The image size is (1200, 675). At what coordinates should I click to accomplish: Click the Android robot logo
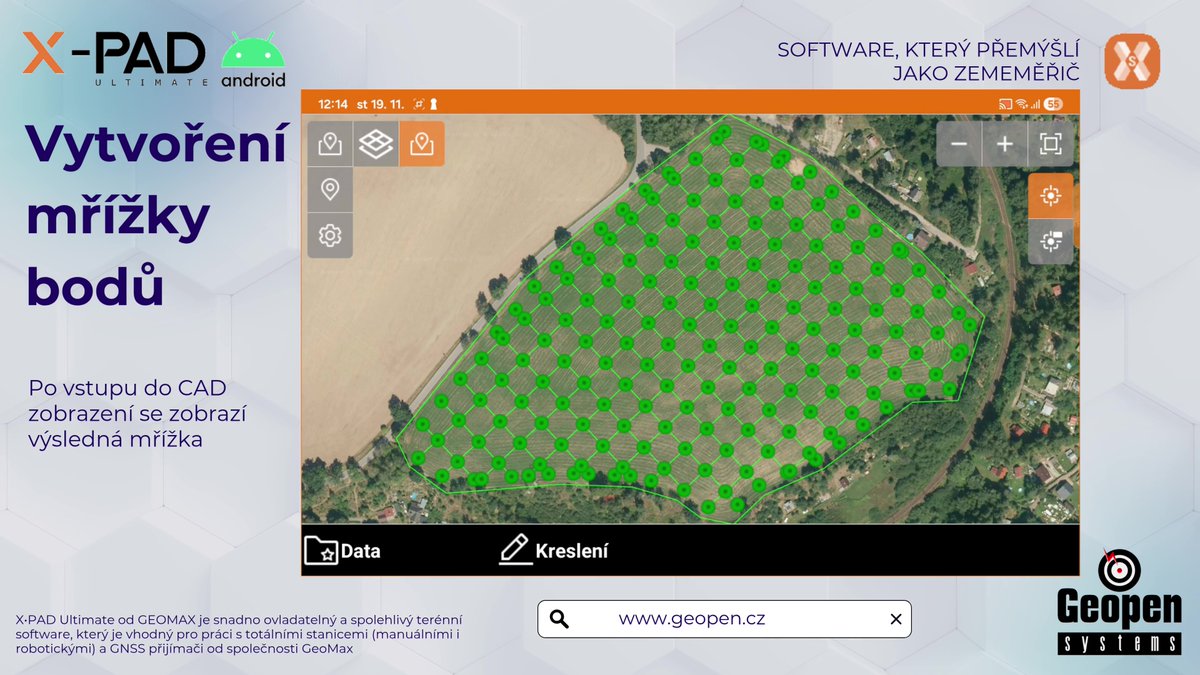252,59
